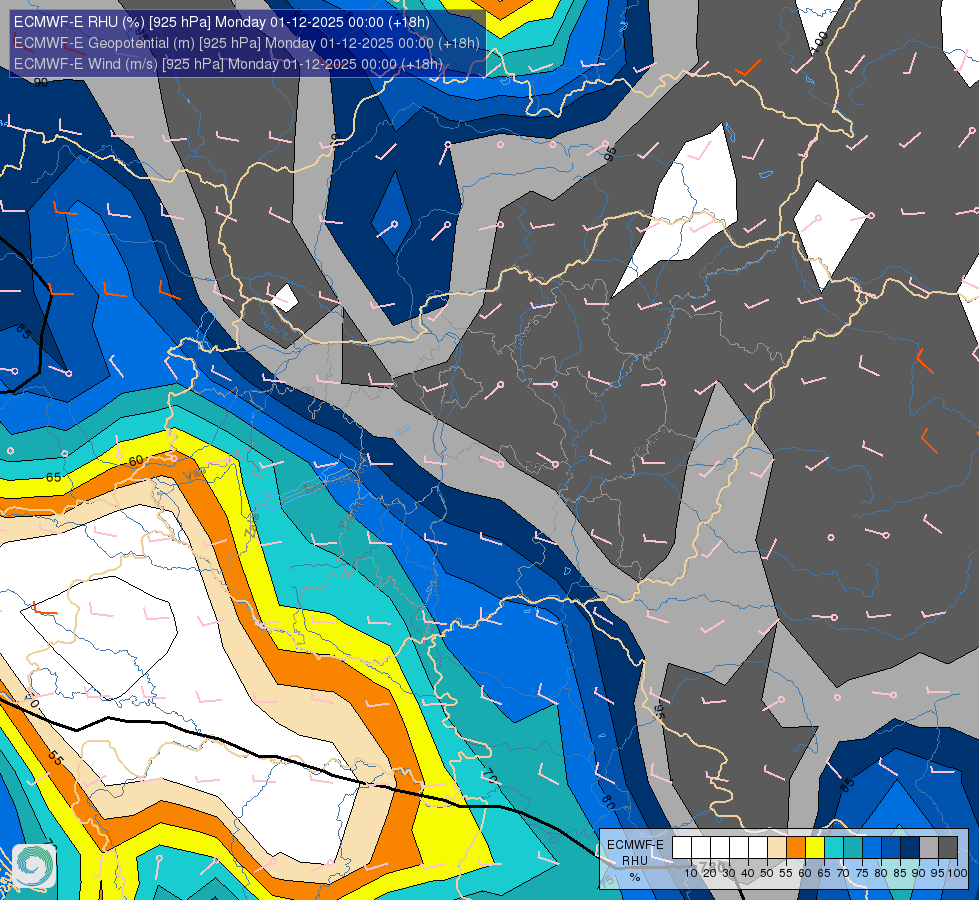
Task: Click the '60' contour label on the map
Action: [135, 461]
